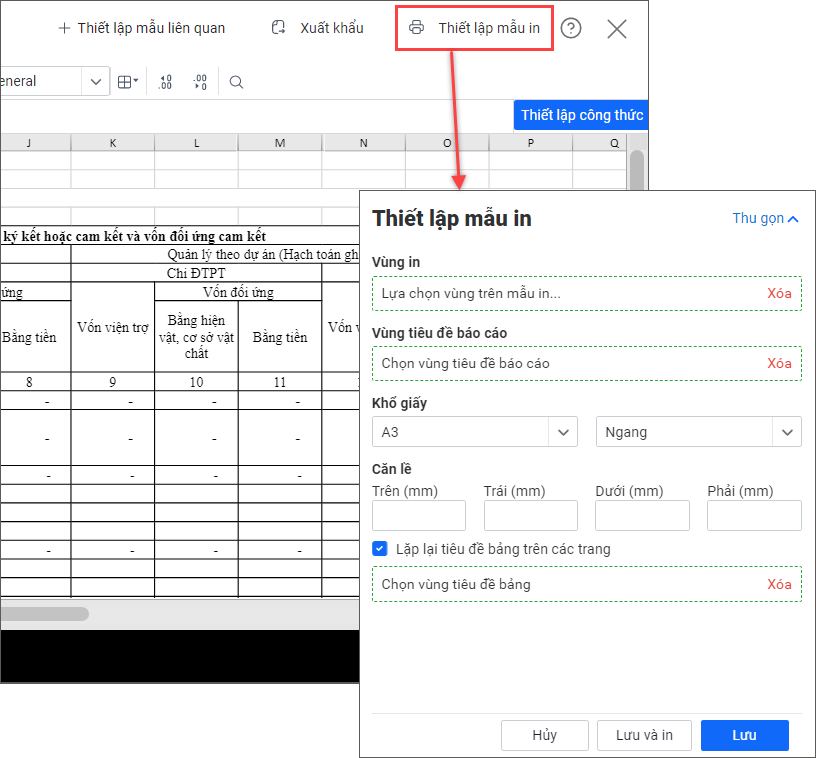Click the decrease decimal places icon
The width and height of the screenshot is (816, 758).
200,82
